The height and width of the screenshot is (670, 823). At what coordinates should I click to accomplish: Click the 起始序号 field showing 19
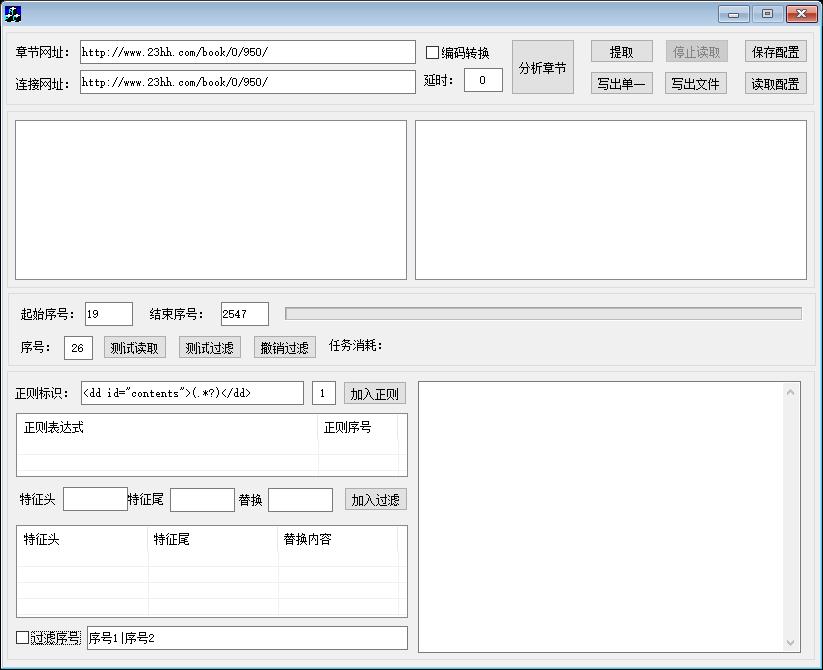pos(109,314)
